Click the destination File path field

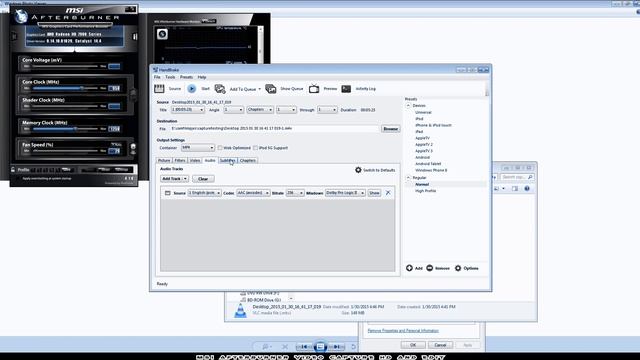[275, 129]
